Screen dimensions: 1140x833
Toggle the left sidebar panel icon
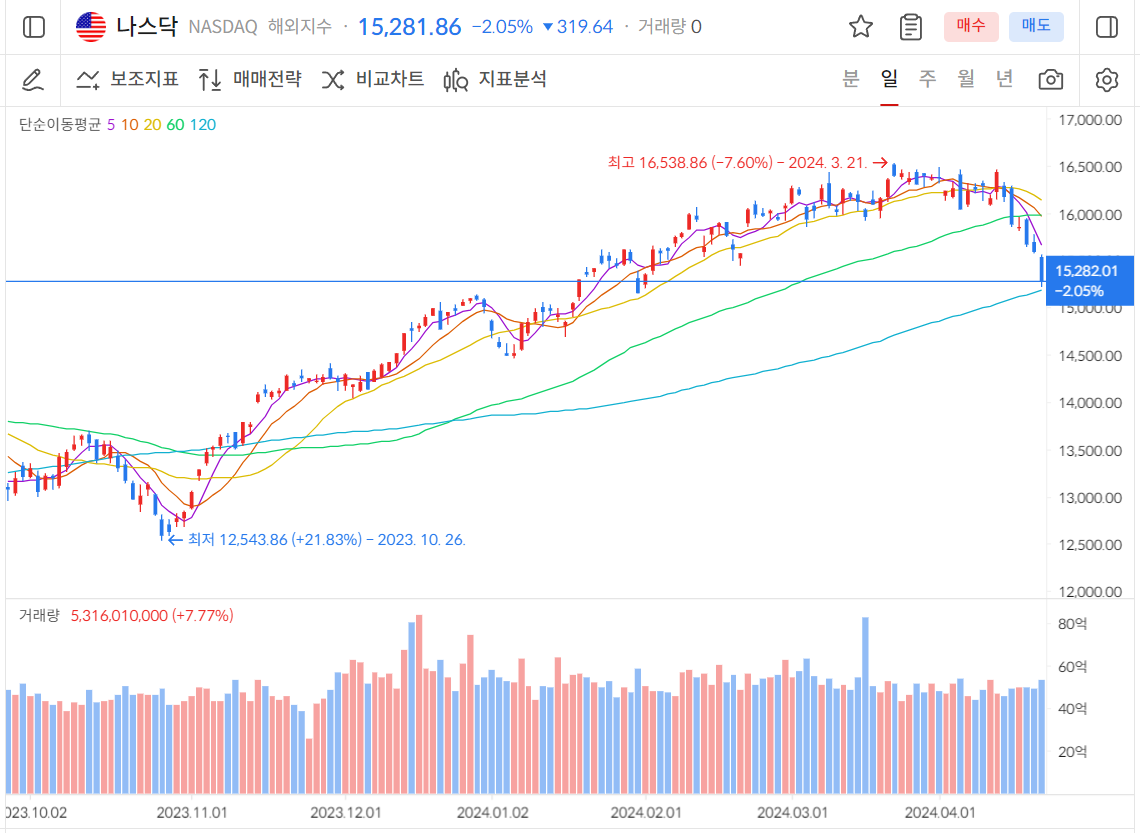coord(33,27)
